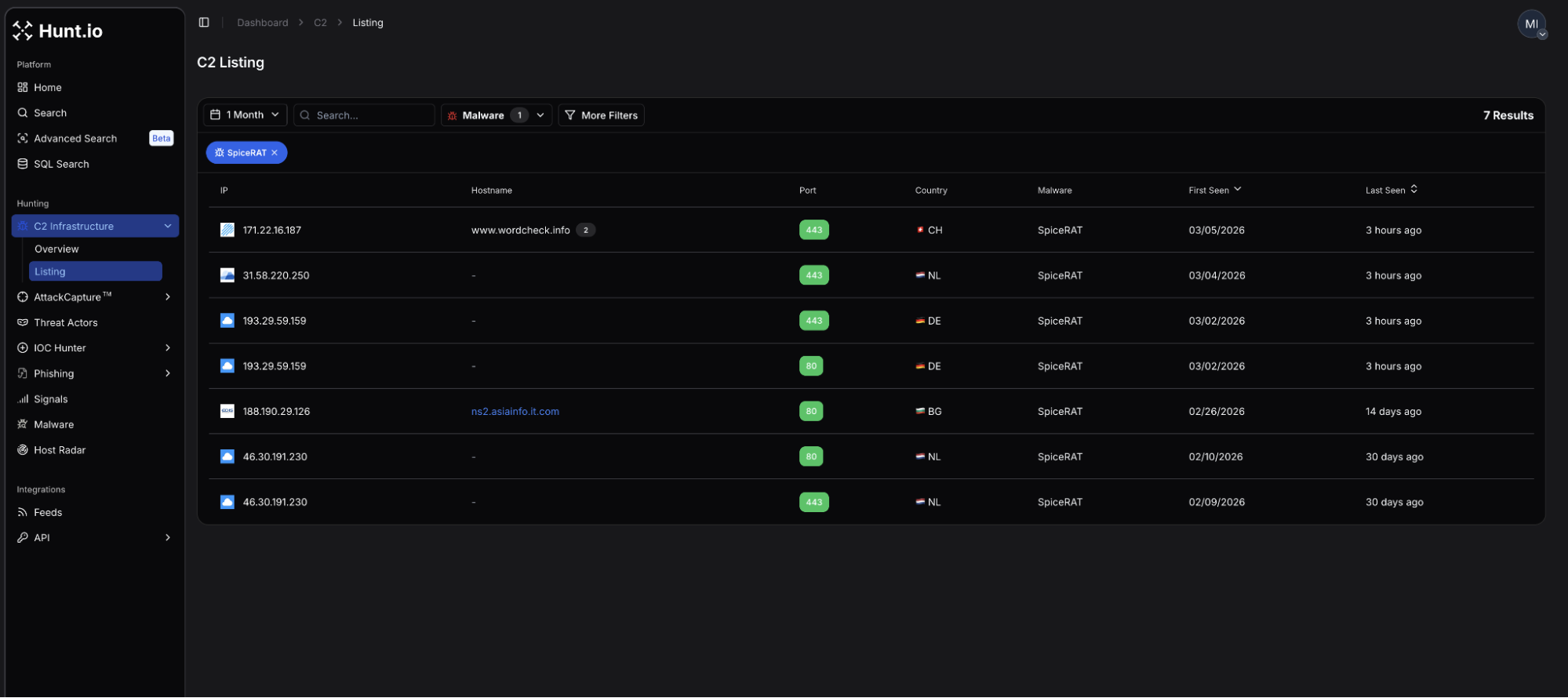Open the ns2.asiainfo.it.com hostname link
Screen dimensions: 1568x698
point(515,411)
